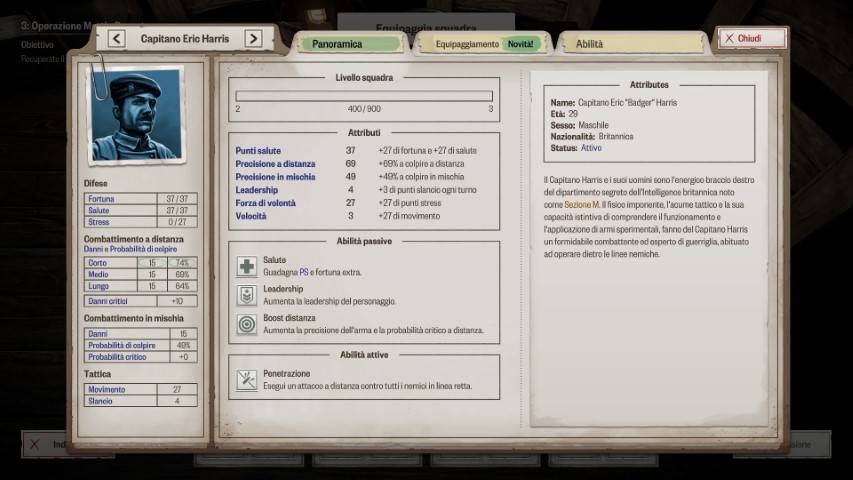Click the Leadership passive ability badge icon
The image size is (853, 480).
click(x=246, y=295)
